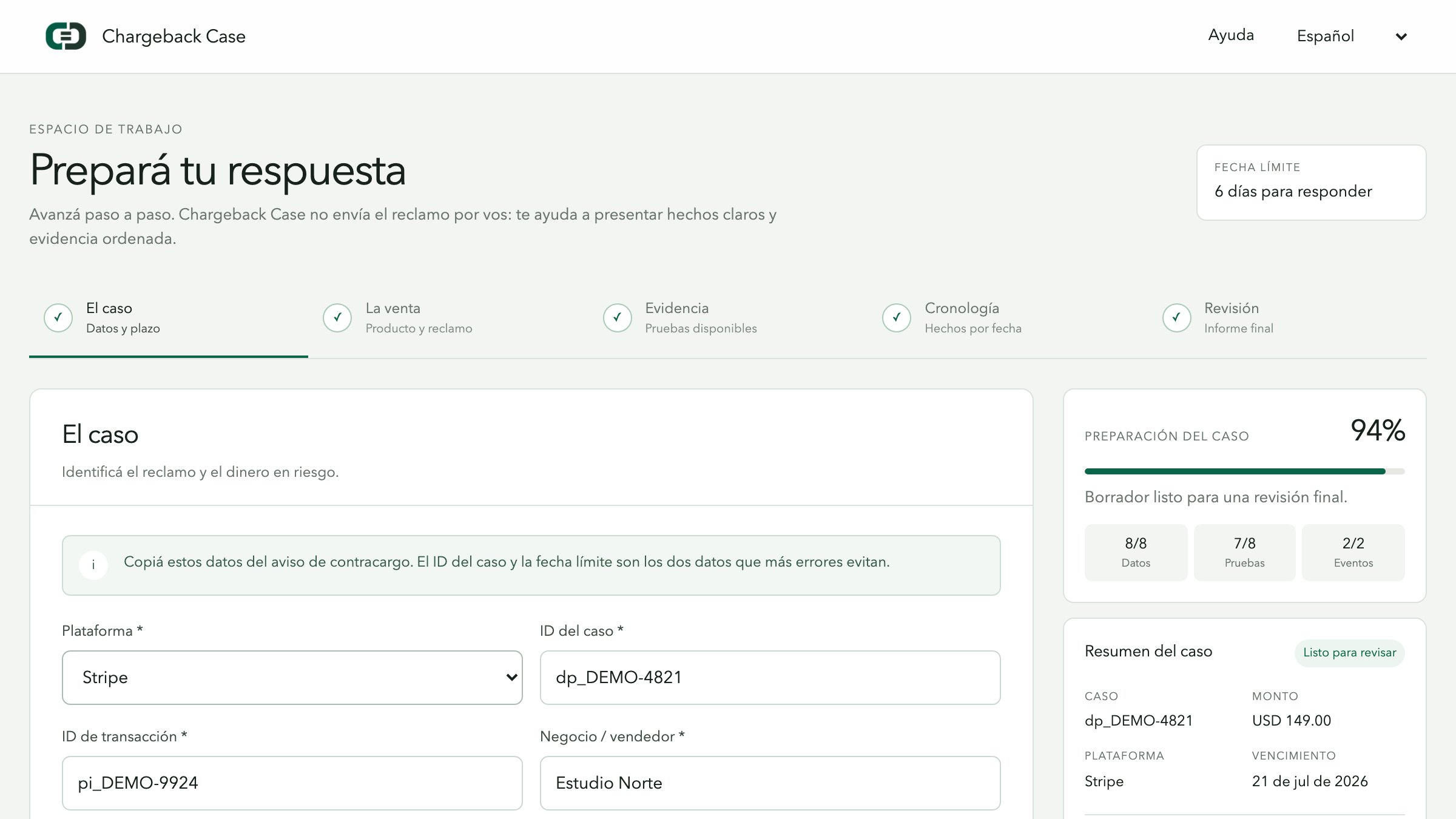Click the info icon in the notice banner

tap(93, 565)
